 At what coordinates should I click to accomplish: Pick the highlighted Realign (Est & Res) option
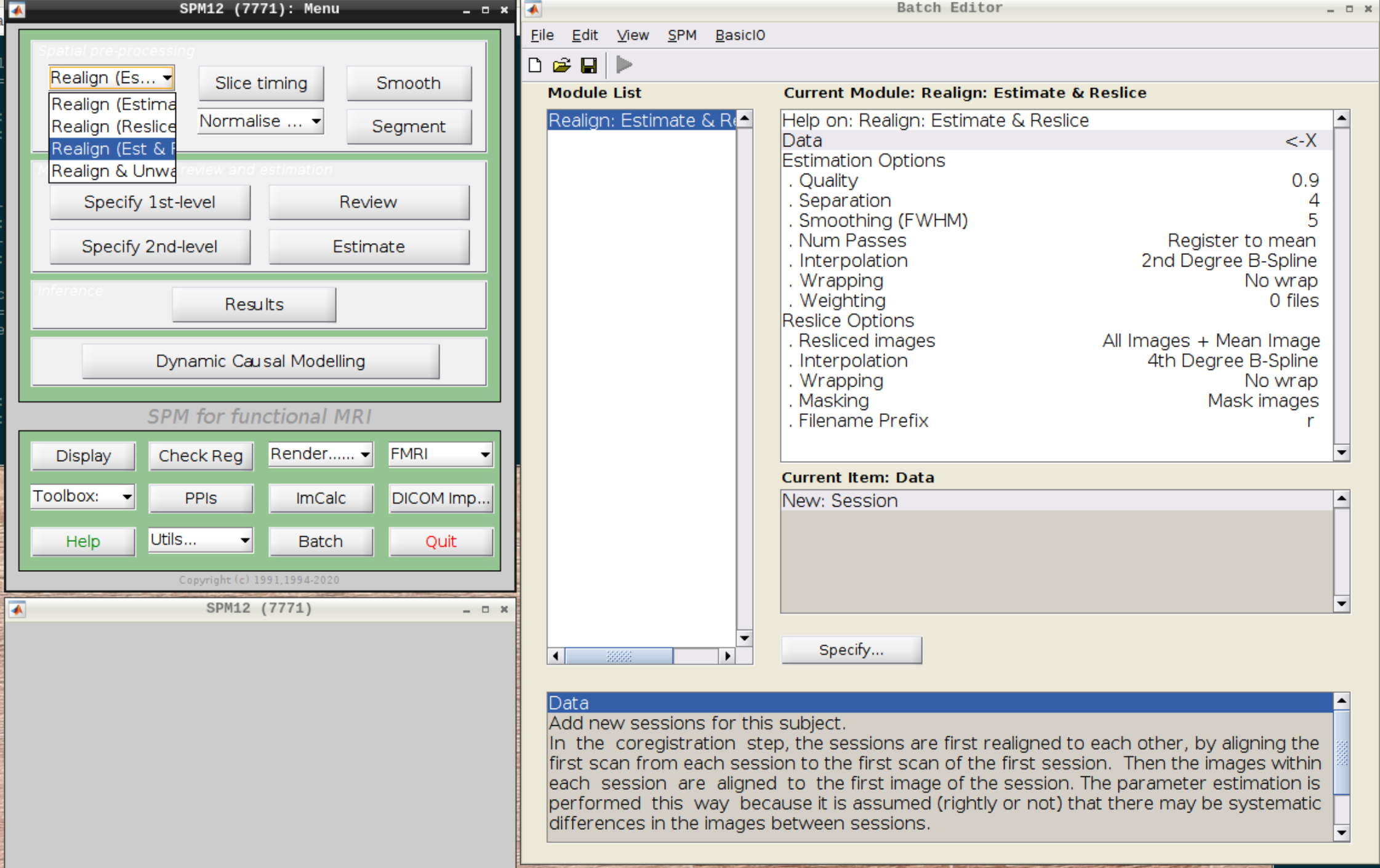point(113,148)
